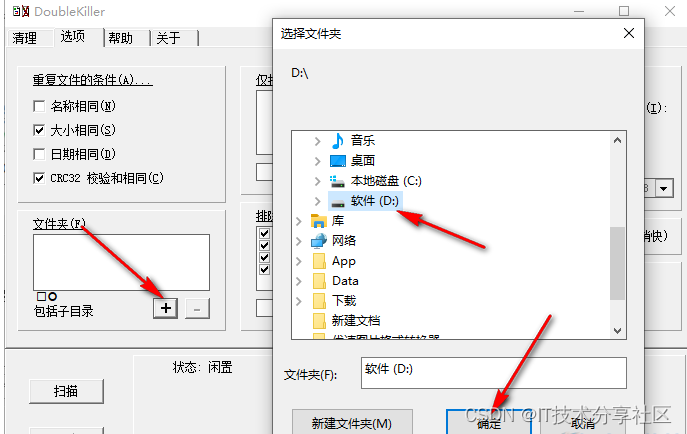Expand the 桌面 tree node
The width and height of the screenshot is (687, 434).
(x=318, y=161)
